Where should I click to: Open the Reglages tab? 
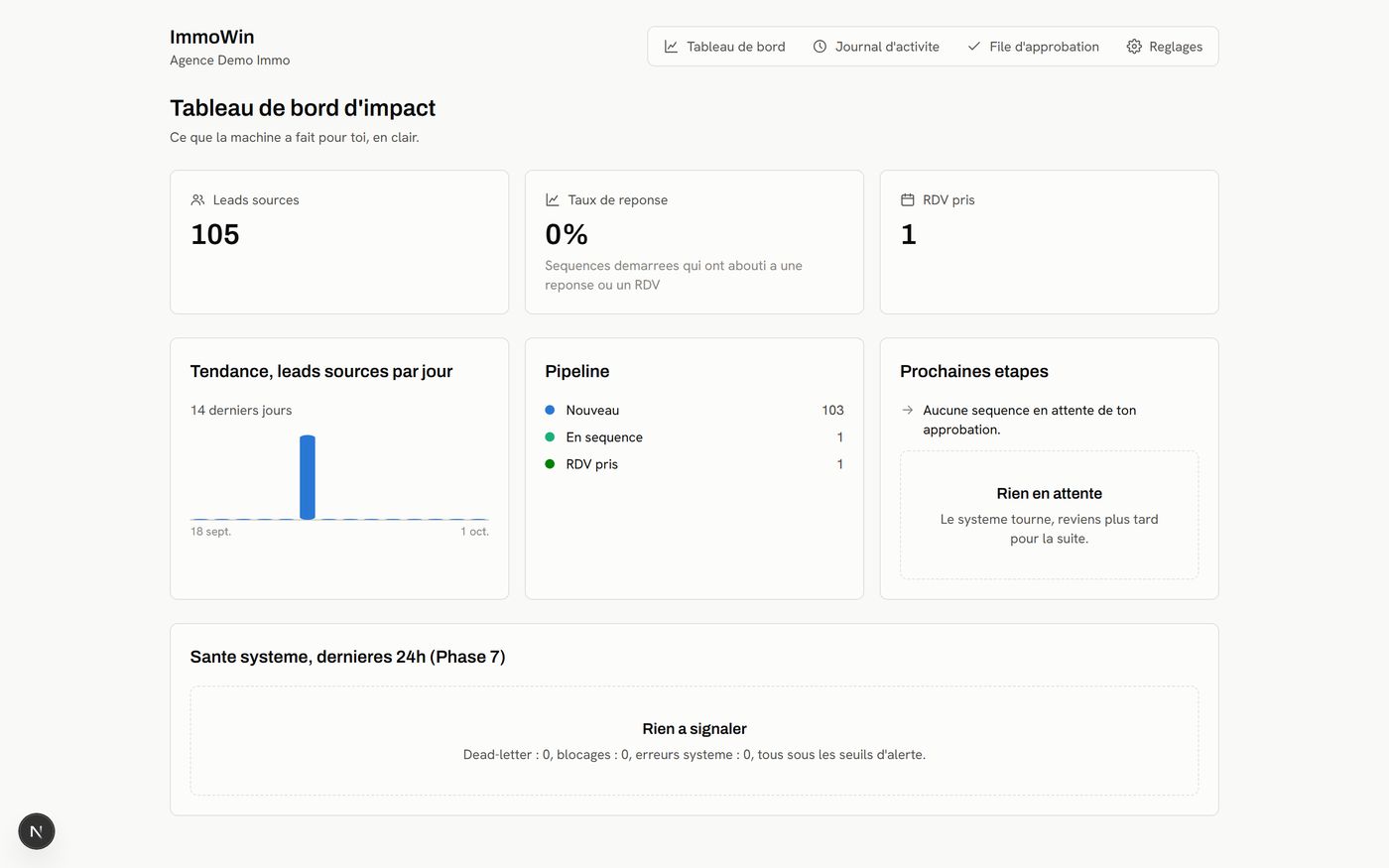click(x=1165, y=47)
